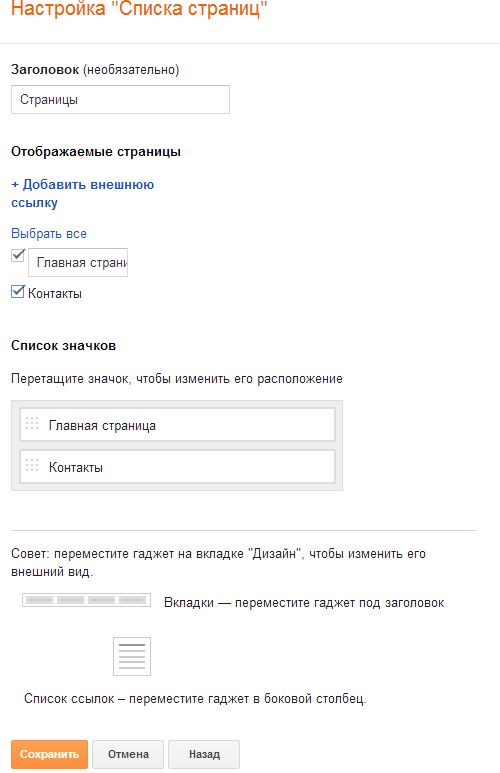This screenshot has height=773, width=500.
Task: Click Добавить внешнюю ссылку link
Action: click(x=82, y=193)
